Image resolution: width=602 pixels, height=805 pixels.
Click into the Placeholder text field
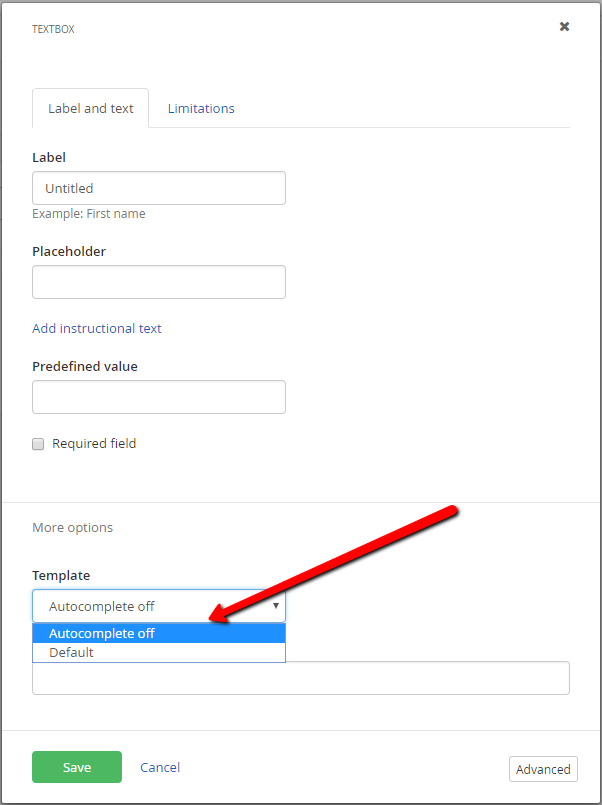tap(159, 282)
